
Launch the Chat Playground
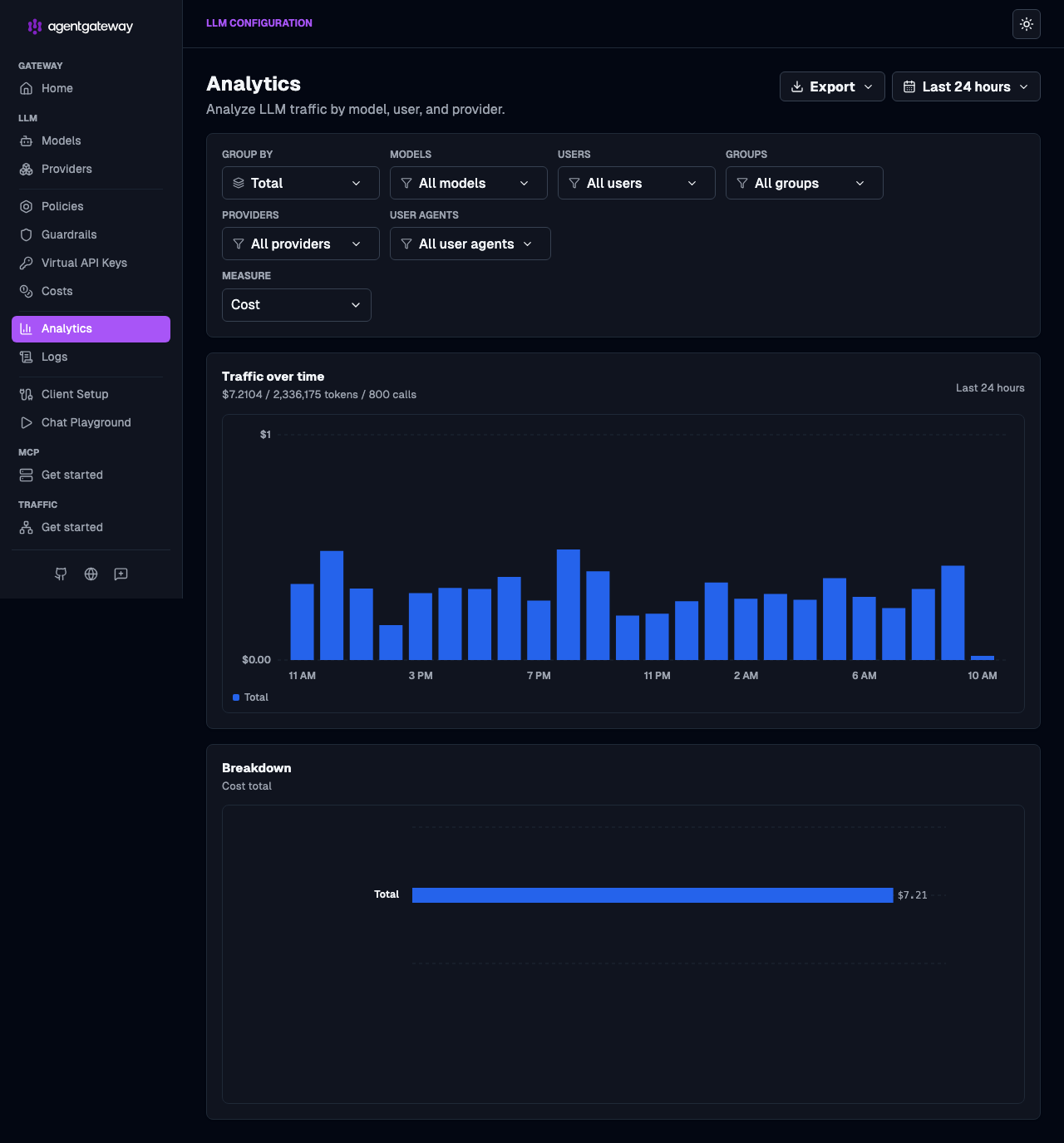tap(91, 422)
